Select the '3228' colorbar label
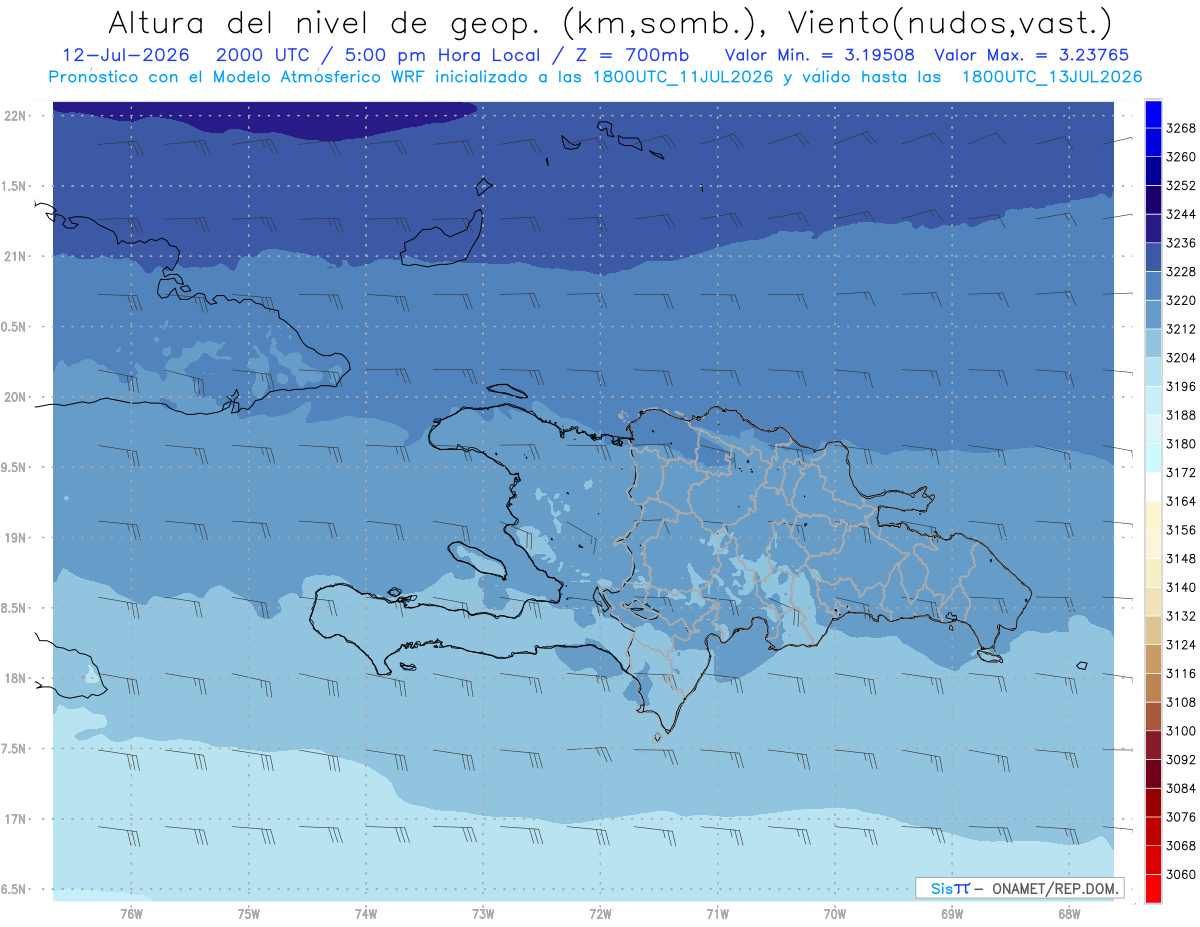Viewport: 1200px width, 927px height. pos(1181,272)
